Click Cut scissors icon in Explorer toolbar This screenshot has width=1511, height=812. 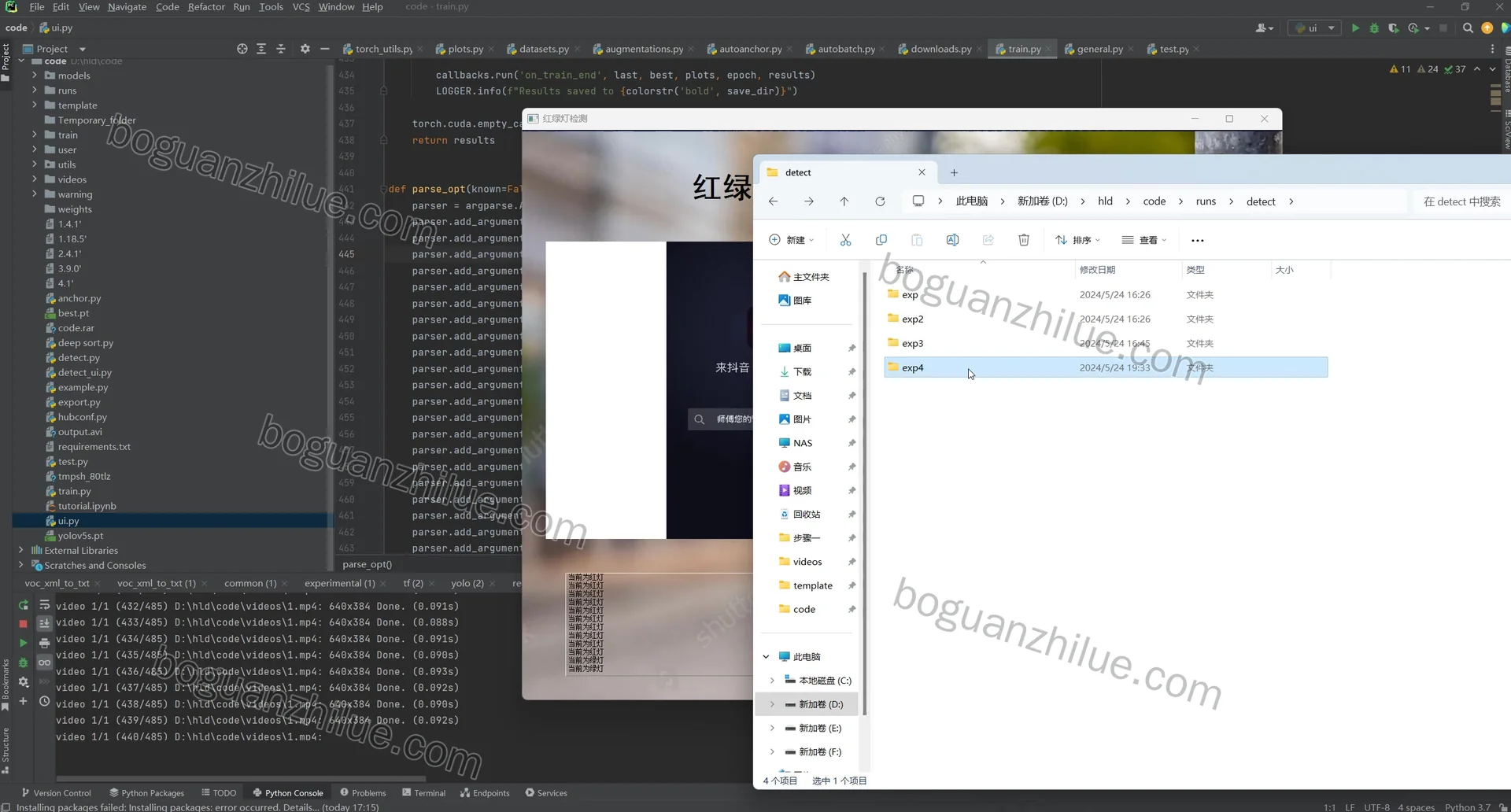point(845,240)
